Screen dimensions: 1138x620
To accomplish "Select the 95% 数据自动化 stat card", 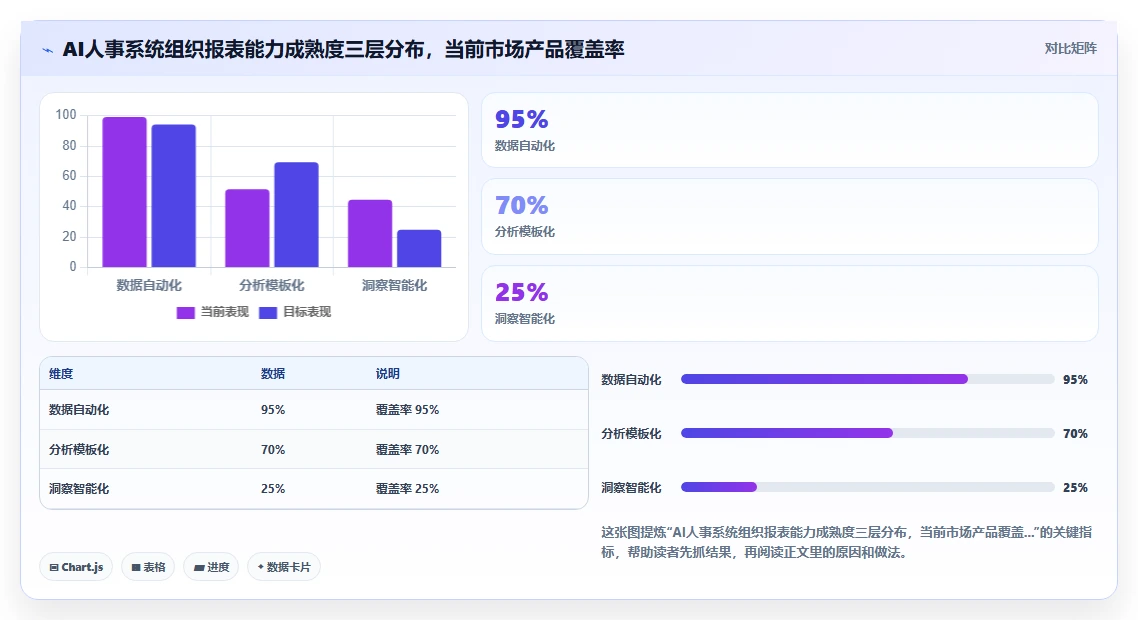I will tap(790, 130).
